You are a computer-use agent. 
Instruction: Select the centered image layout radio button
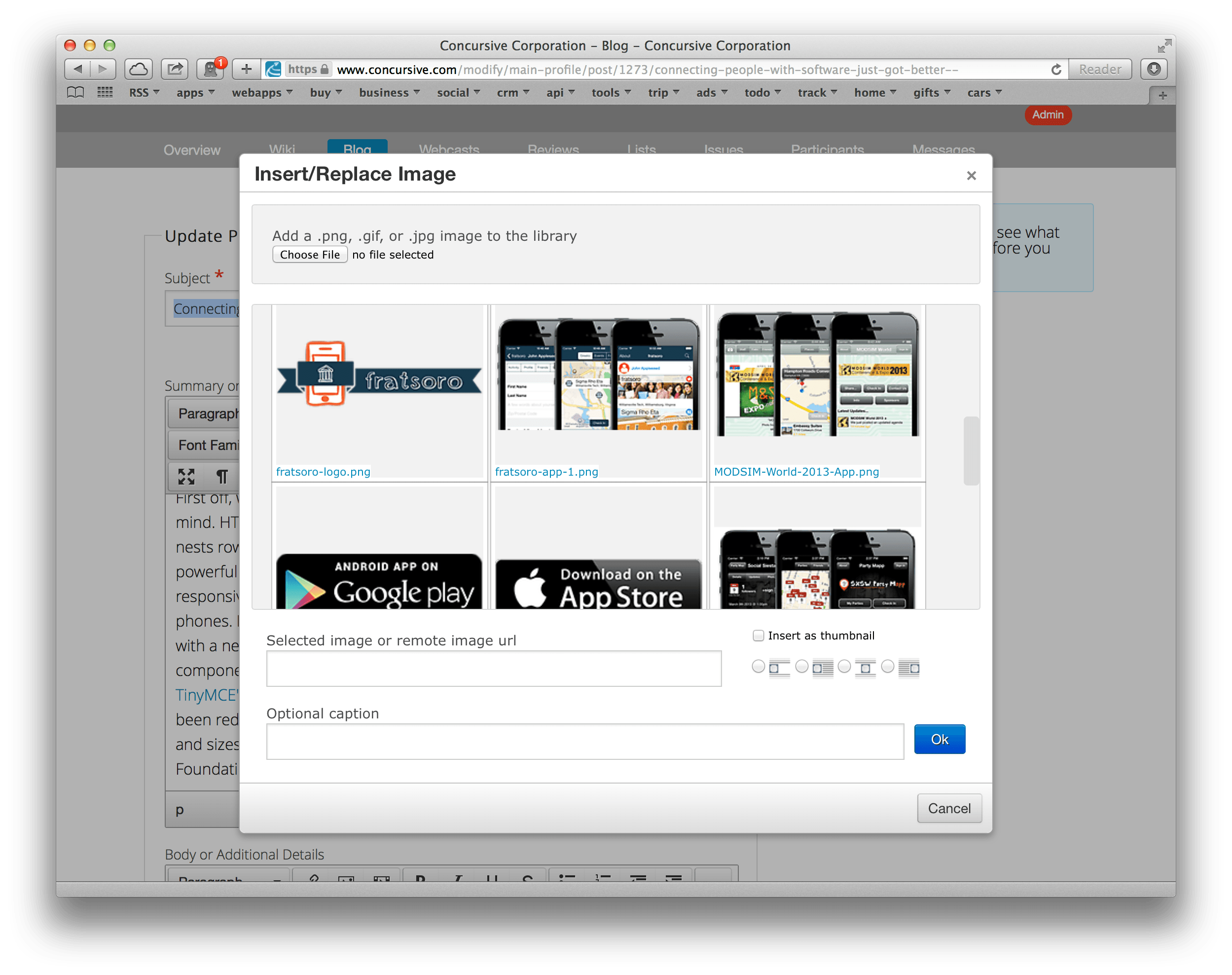[844, 666]
